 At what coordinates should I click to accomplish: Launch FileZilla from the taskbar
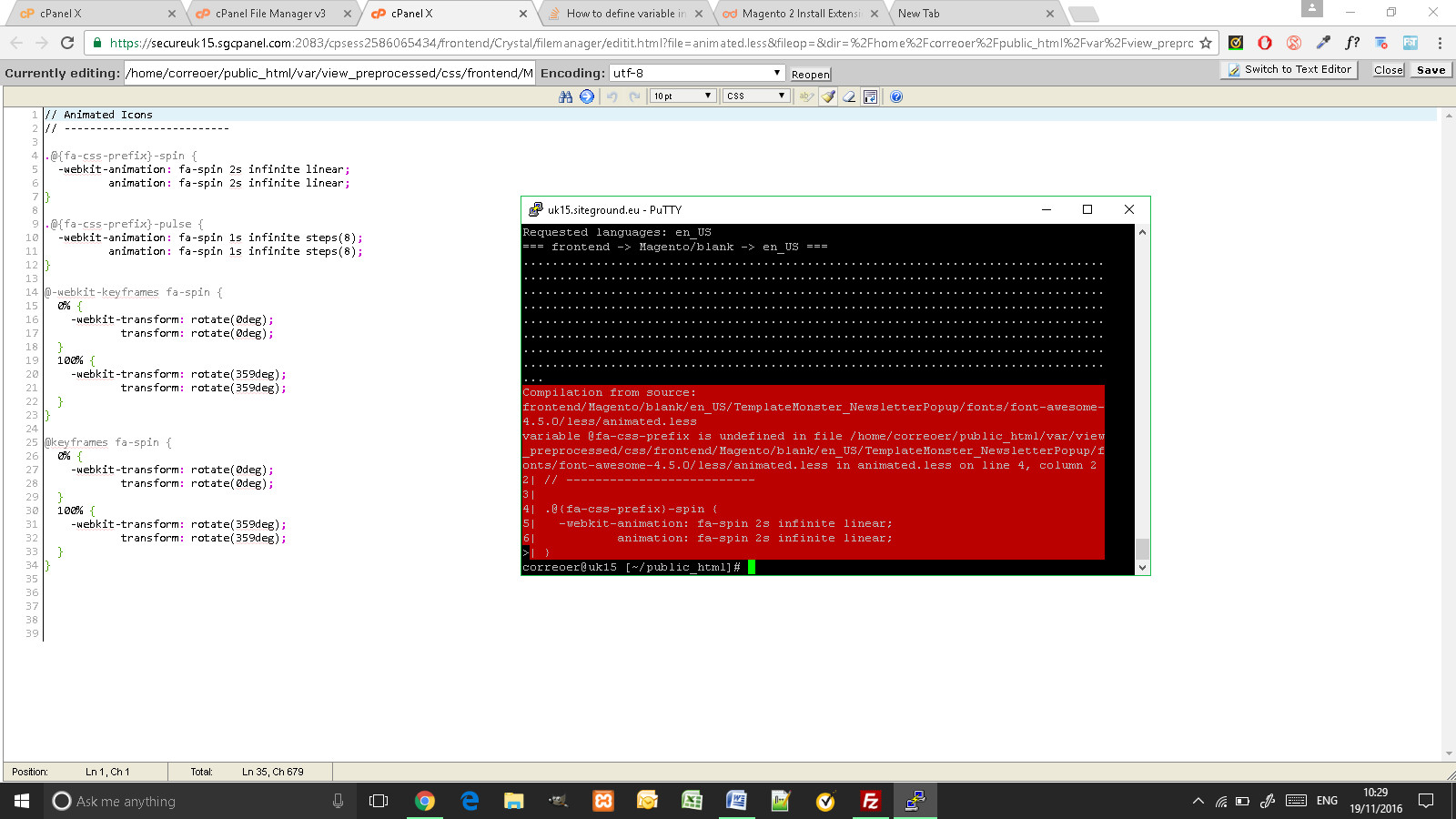click(870, 801)
